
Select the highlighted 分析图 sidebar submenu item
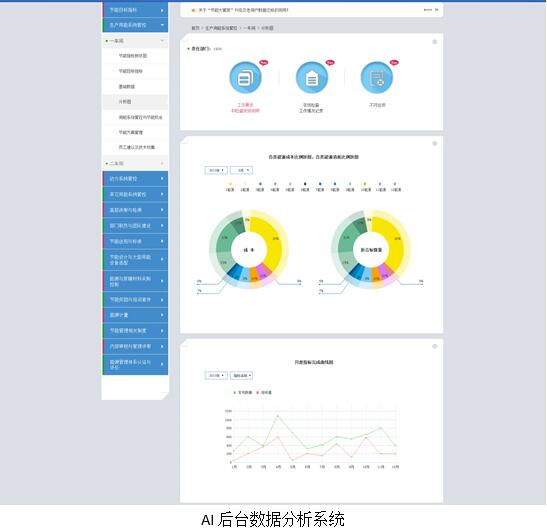coord(135,102)
